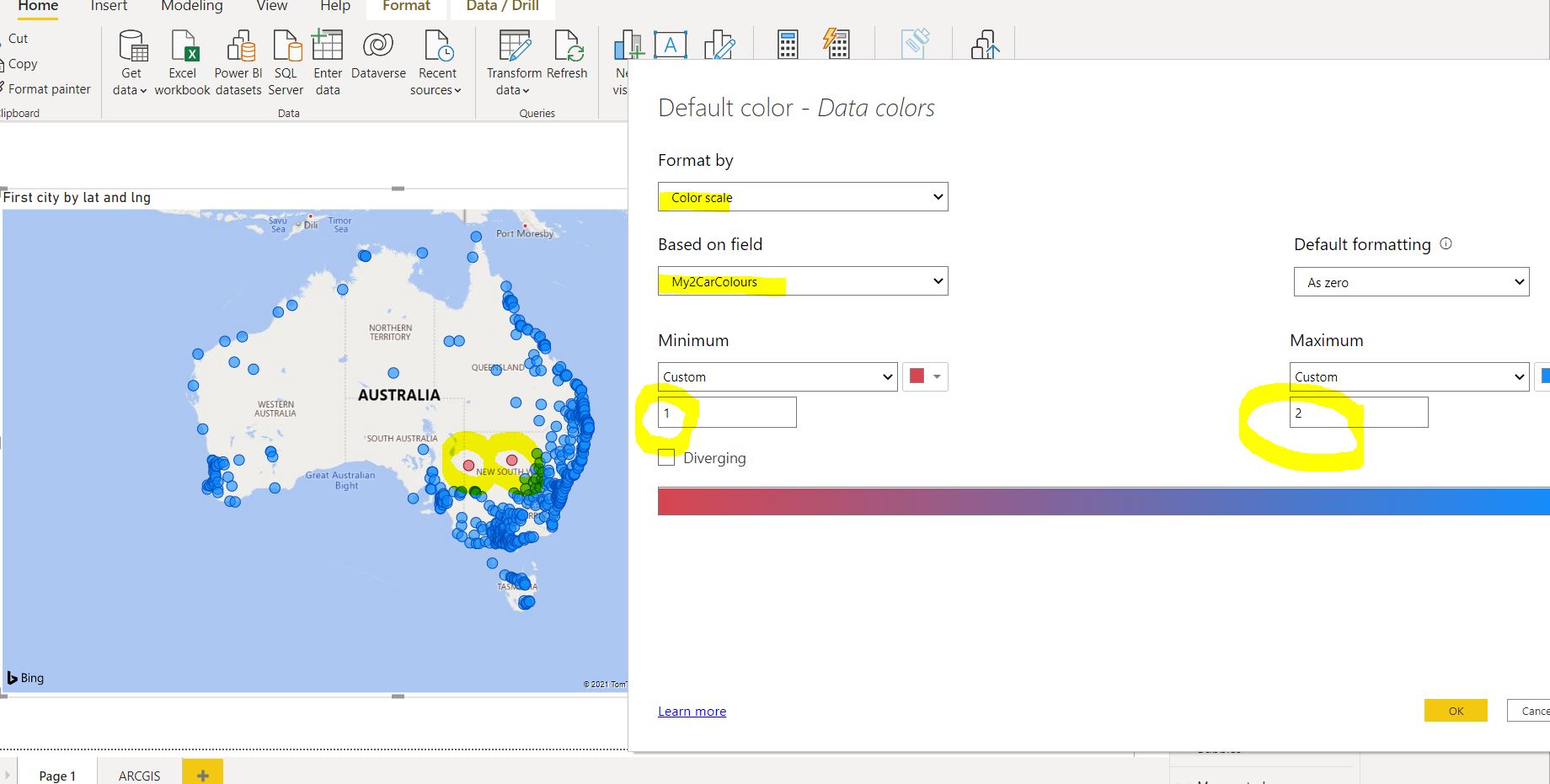Open the Get data menu
The width and height of the screenshot is (1550, 784).
tap(131, 63)
